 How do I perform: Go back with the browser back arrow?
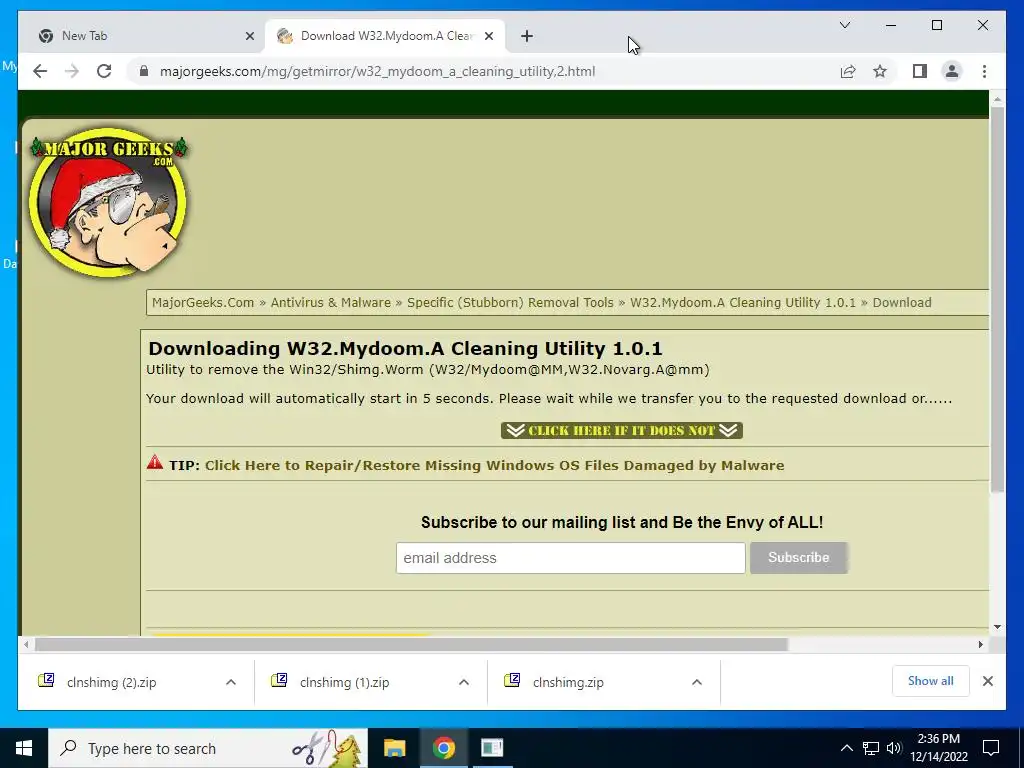click(x=40, y=71)
